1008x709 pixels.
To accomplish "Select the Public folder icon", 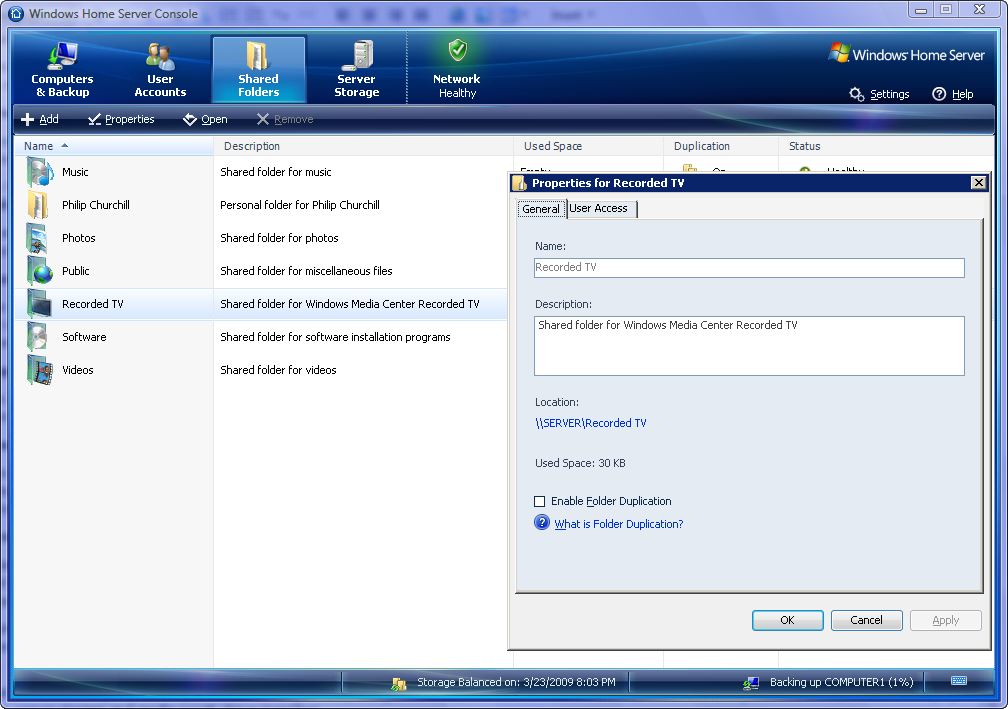I will 39,271.
